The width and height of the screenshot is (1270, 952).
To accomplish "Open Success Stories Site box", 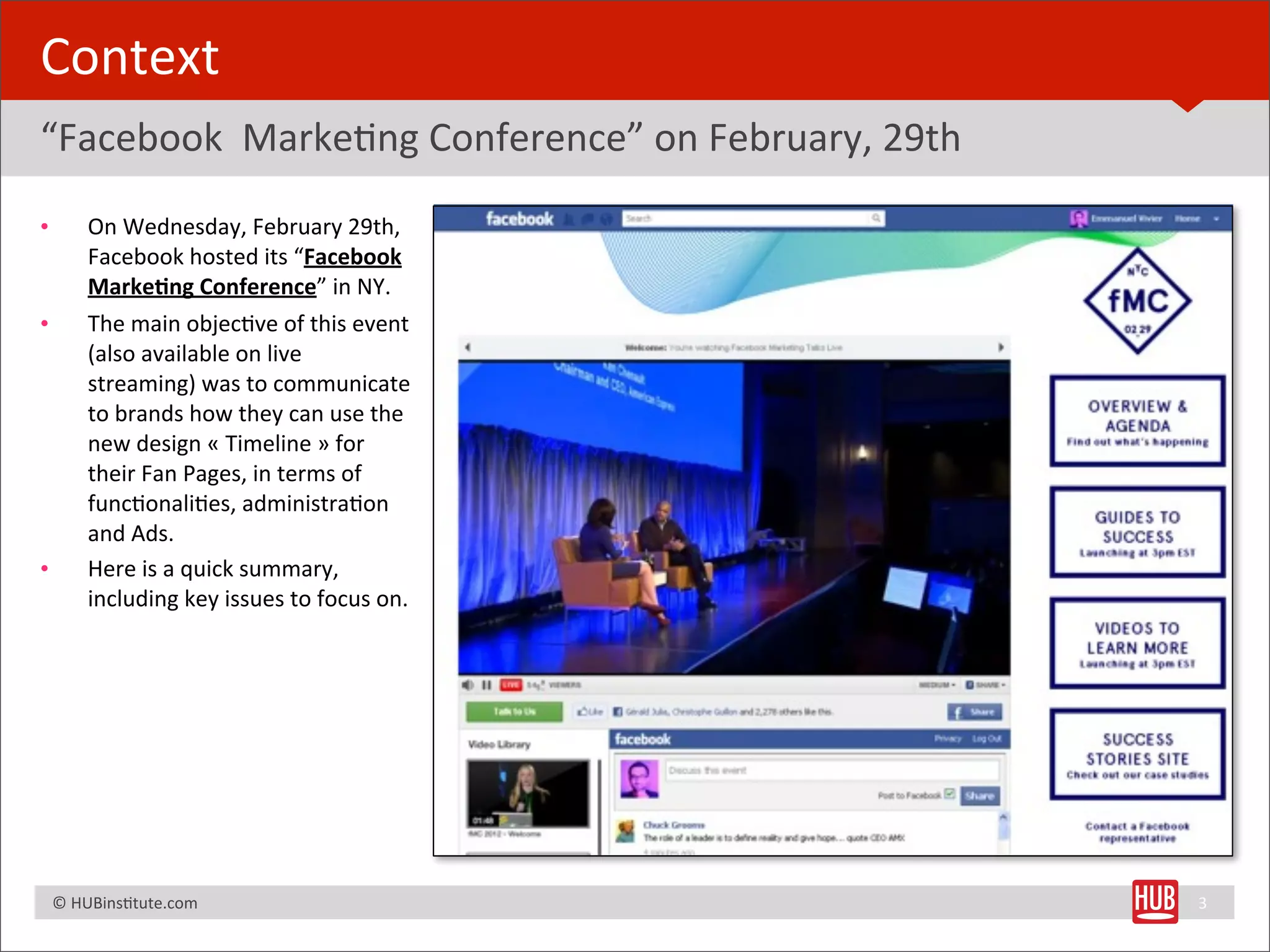I will click(1137, 754).
